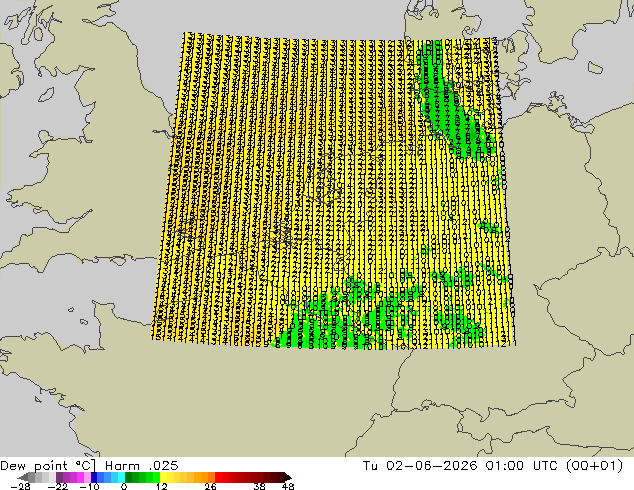Click the dark maroon right arrow end of the color bar
This screenshot has width=634, height=490.
(287, 477)
